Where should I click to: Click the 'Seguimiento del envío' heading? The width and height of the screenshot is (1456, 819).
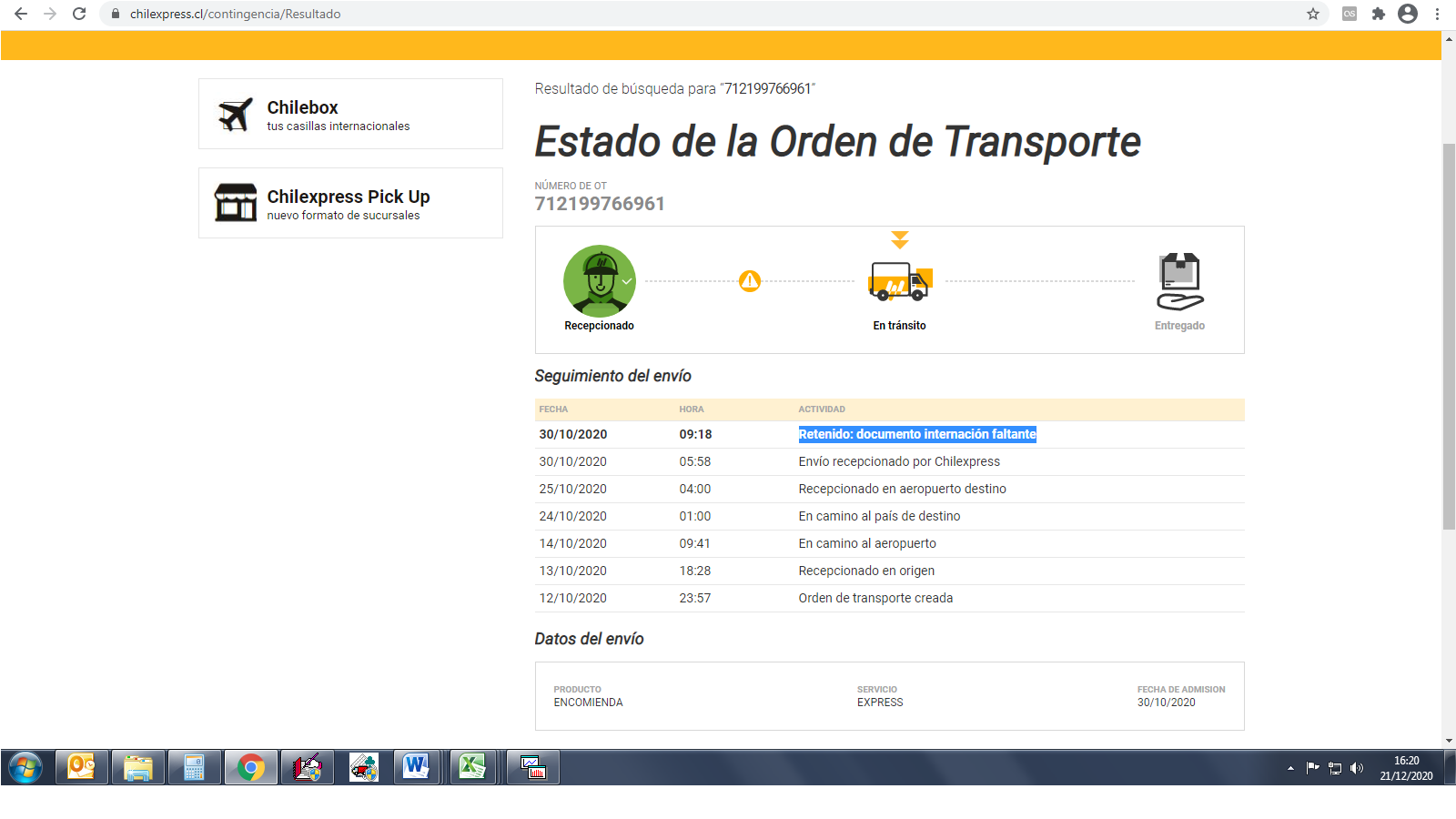click(612, 376)
